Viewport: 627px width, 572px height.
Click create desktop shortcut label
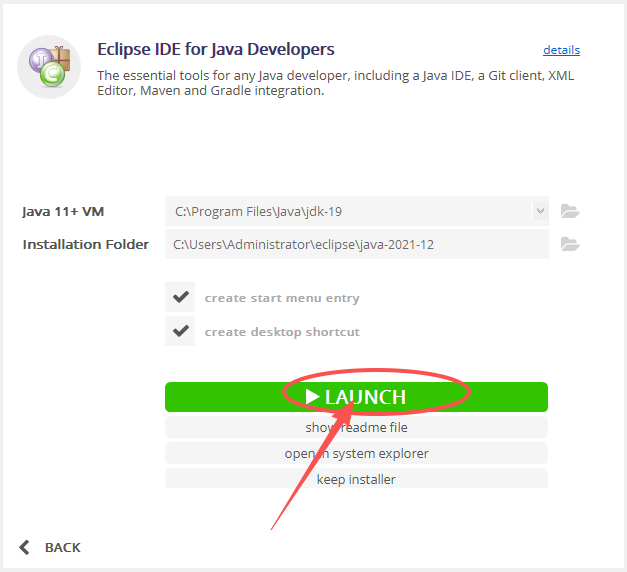pyautogui.click(x=282, y=332)
